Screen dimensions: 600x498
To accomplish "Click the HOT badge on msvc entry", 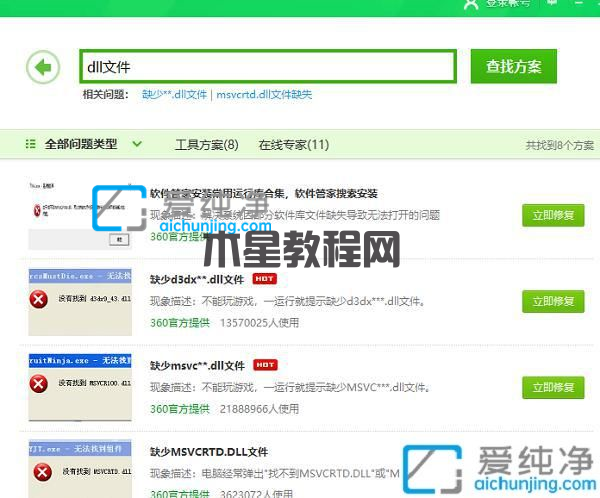I will [265, 365].
